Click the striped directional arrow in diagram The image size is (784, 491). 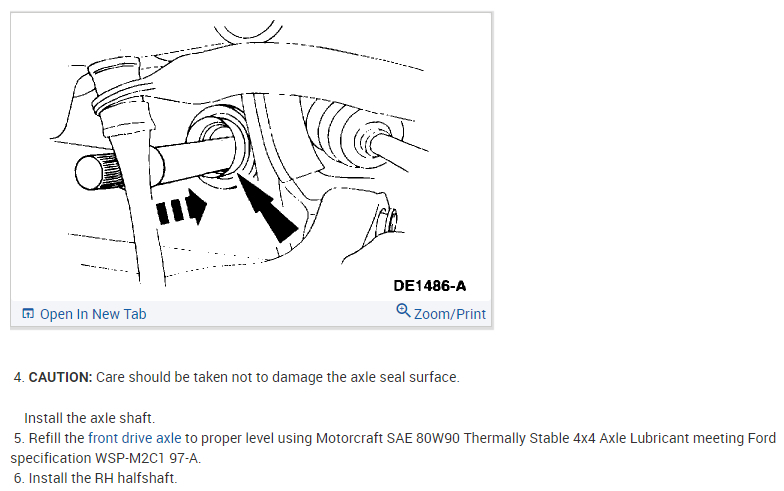click(181, 206)
